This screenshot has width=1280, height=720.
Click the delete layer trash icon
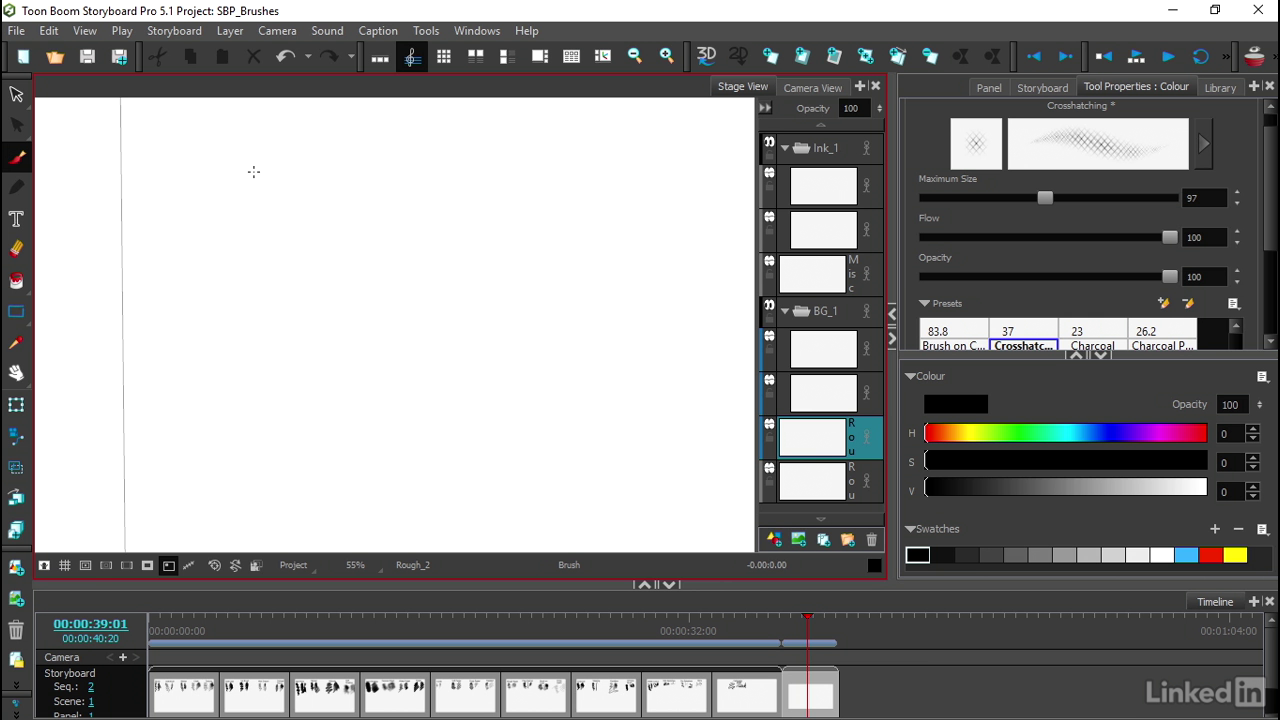point(872,540)
